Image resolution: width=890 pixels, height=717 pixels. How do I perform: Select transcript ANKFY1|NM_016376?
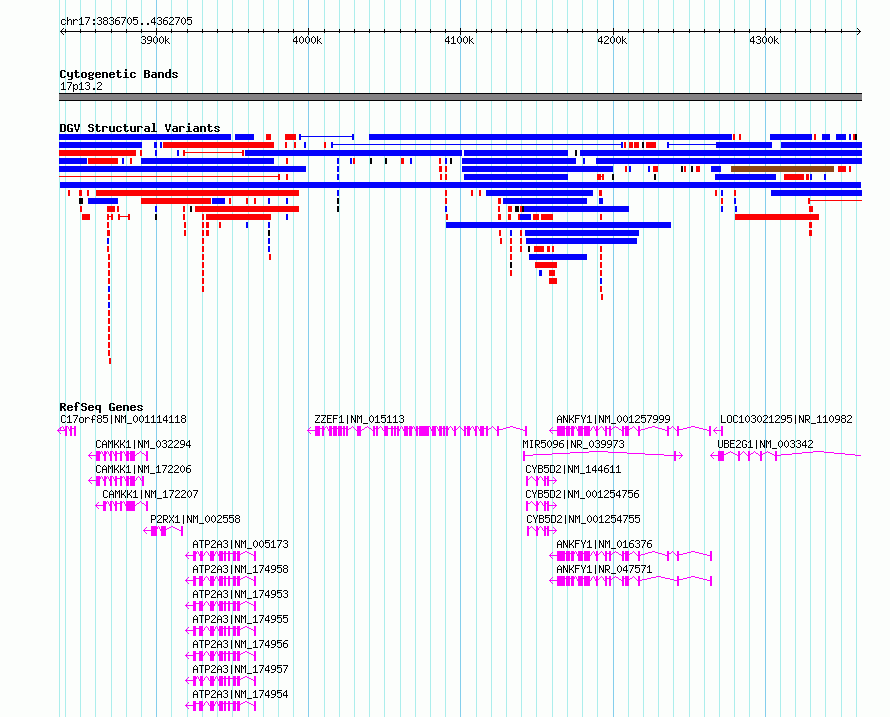(604, 544)
